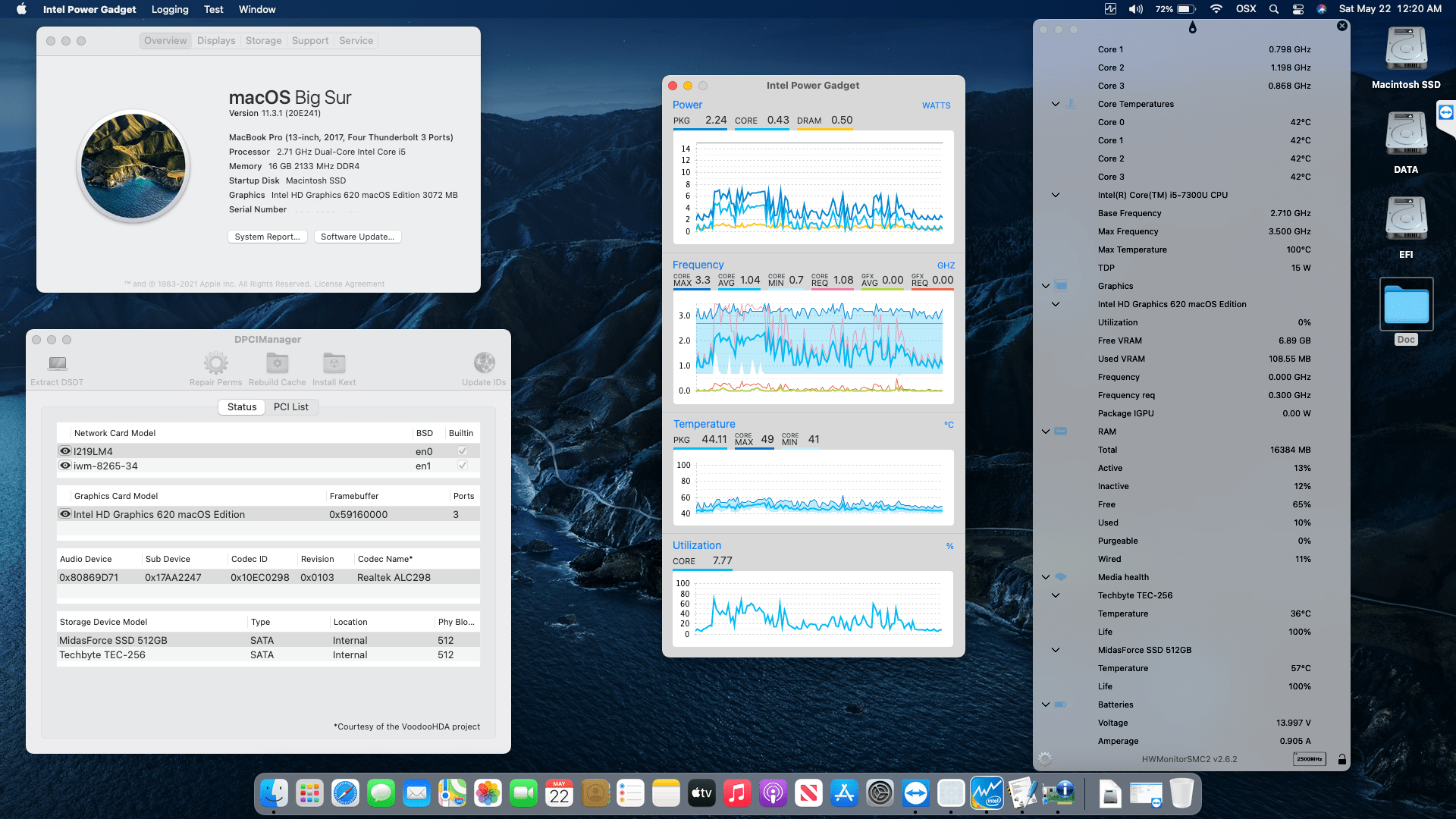Open the Window menu

tap(257, 9)
